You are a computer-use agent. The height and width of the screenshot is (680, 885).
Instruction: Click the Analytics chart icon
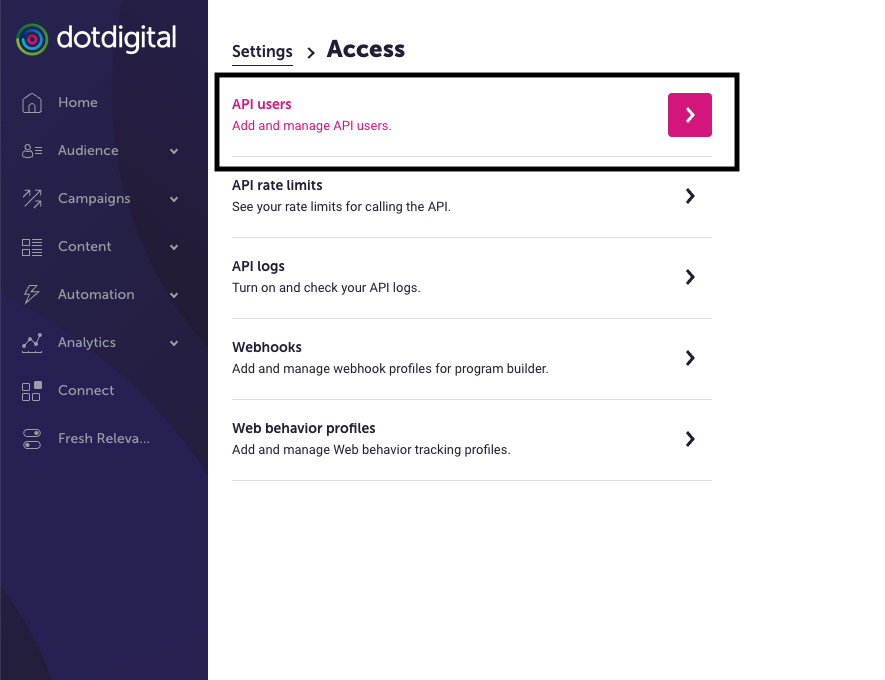(x=32, y=343)
